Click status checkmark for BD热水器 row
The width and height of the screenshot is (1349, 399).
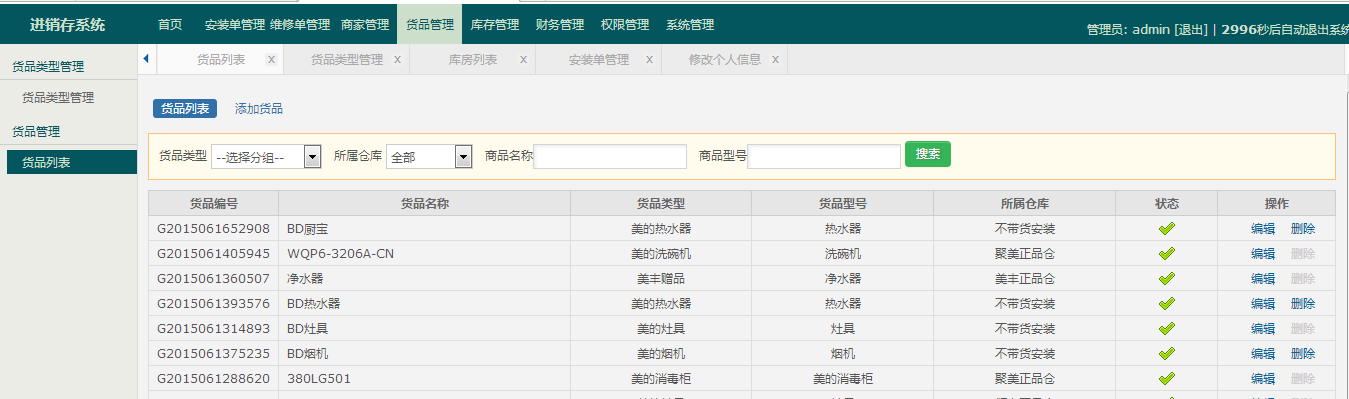click(1166, 303)
